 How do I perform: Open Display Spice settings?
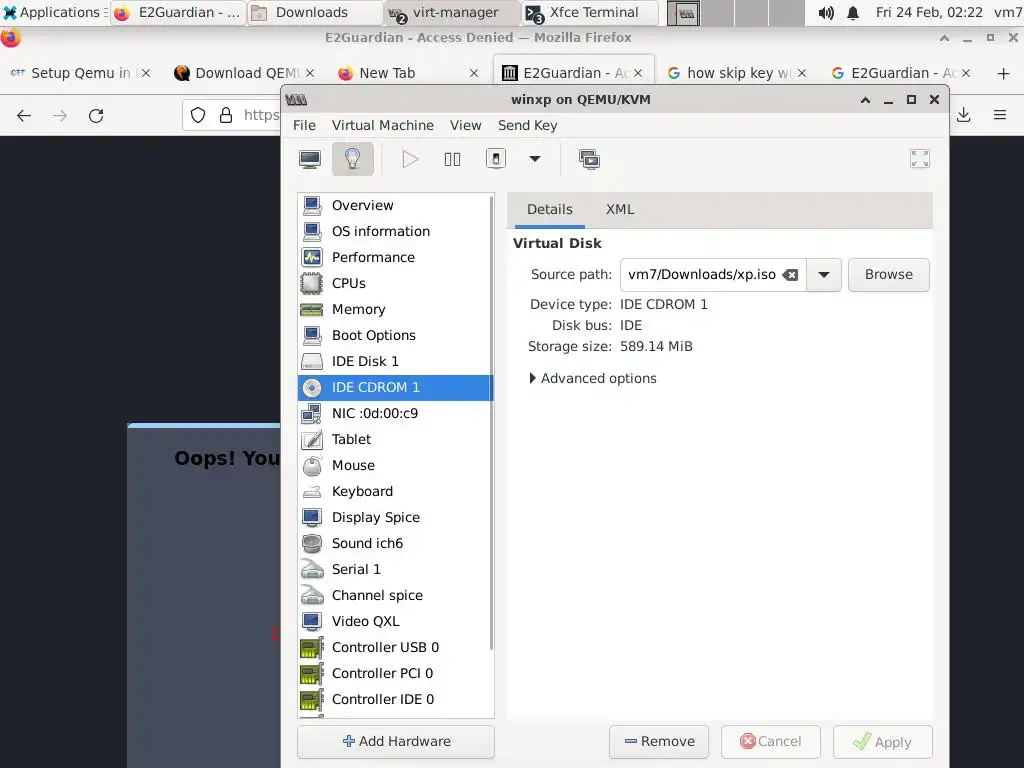point(395,517)
